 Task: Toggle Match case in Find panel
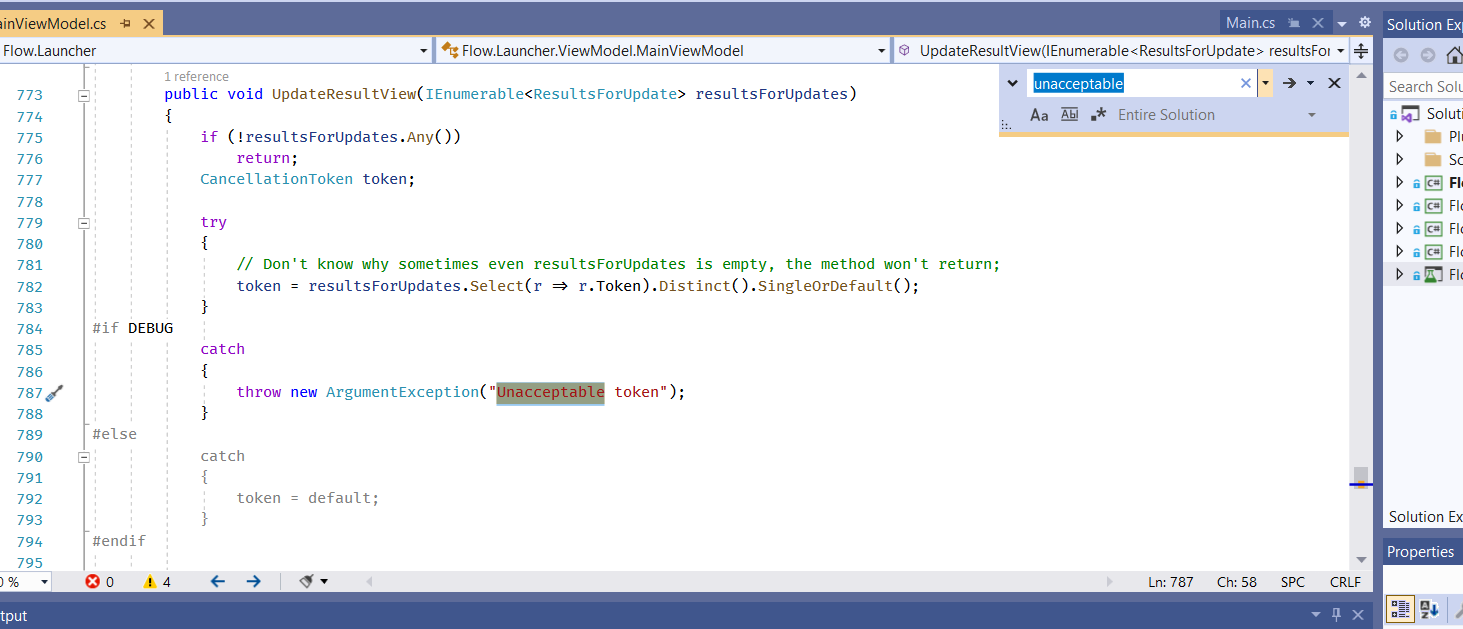(1039, 115)
